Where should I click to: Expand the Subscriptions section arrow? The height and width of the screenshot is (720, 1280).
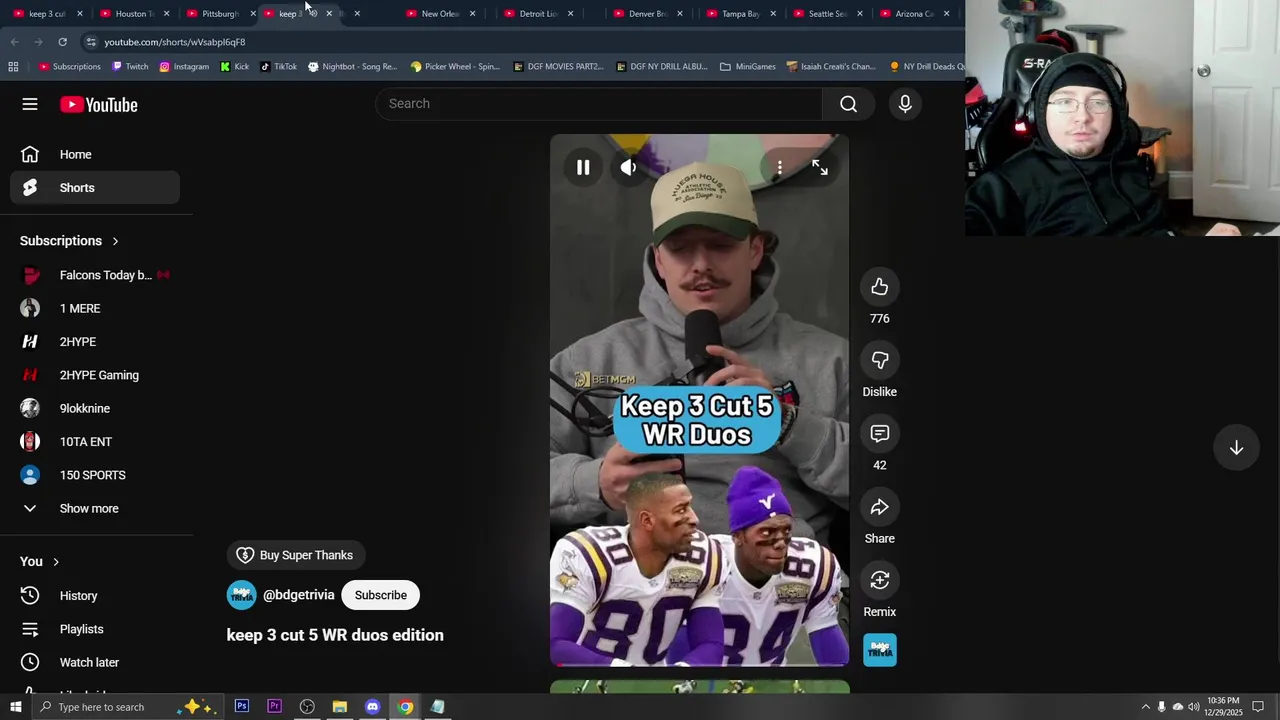pyautogui.click(x=115, y=241)
